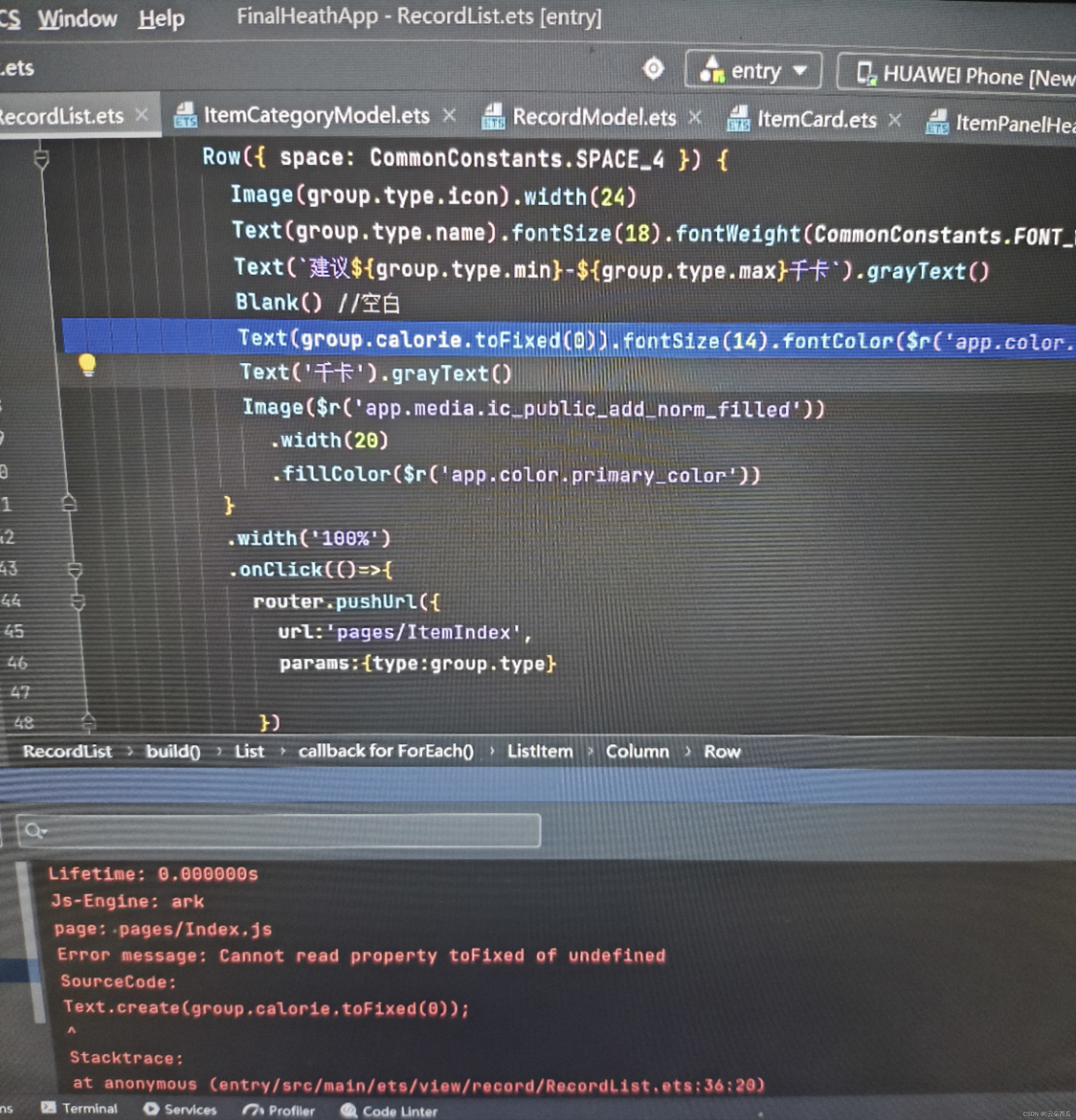1076x1120 pixels.
Task: Select Row in the breadcrumb
Action: tap(722, 751)
